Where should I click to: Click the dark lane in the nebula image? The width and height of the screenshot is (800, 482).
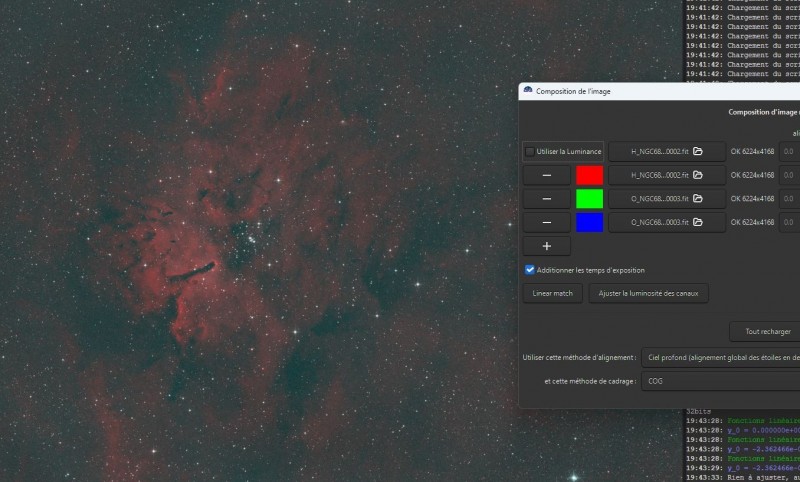click(x=192, y=272)
